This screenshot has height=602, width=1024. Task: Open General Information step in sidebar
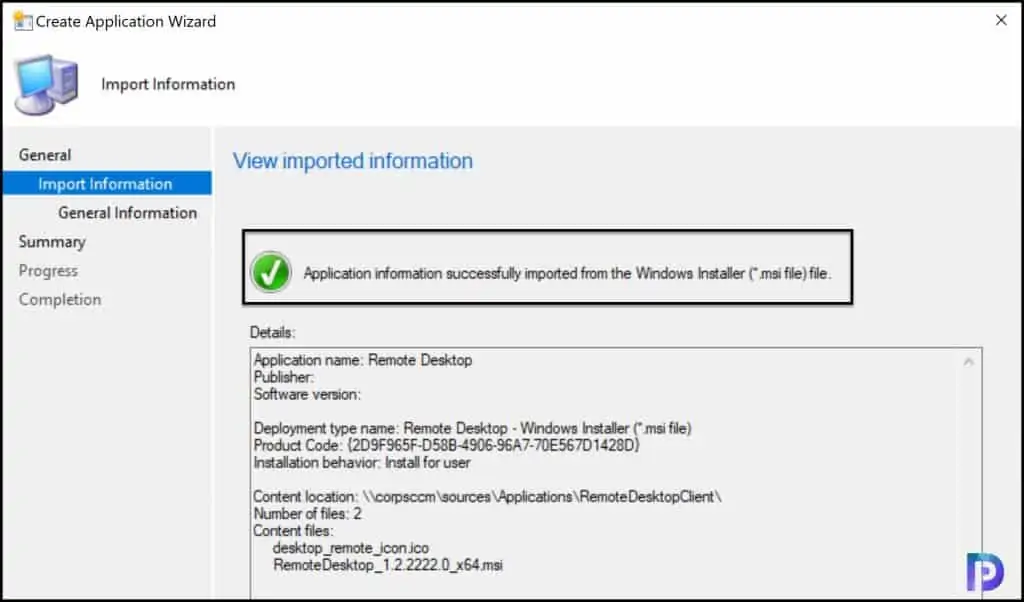point(127,213)
